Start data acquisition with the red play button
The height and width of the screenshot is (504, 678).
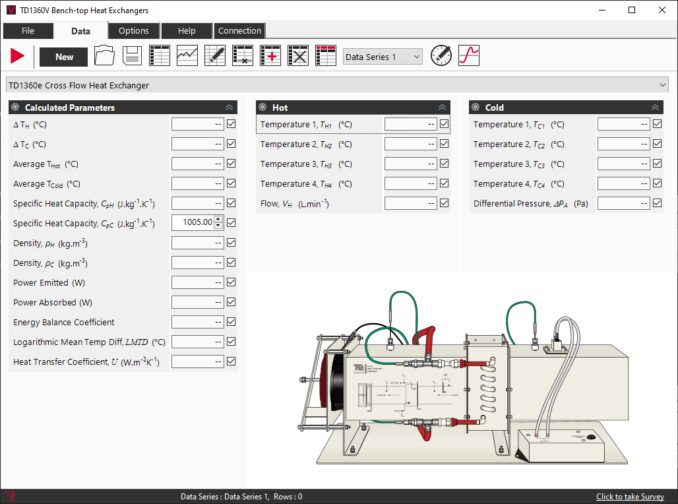tap(17, 56)
